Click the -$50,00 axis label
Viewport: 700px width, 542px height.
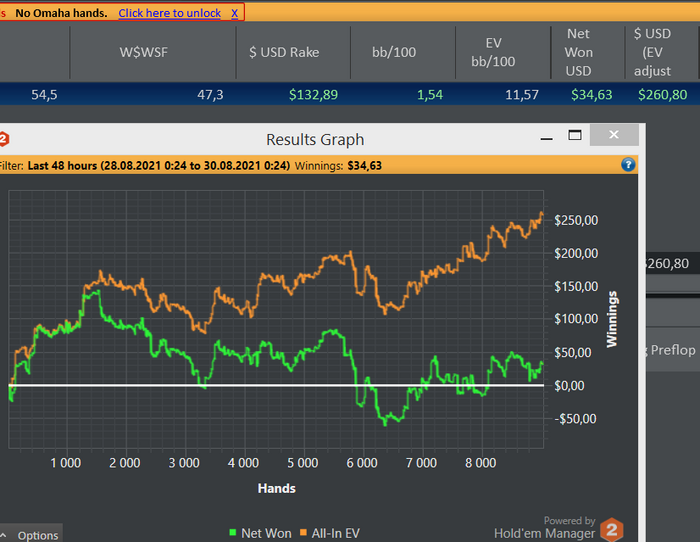[575, 419]
